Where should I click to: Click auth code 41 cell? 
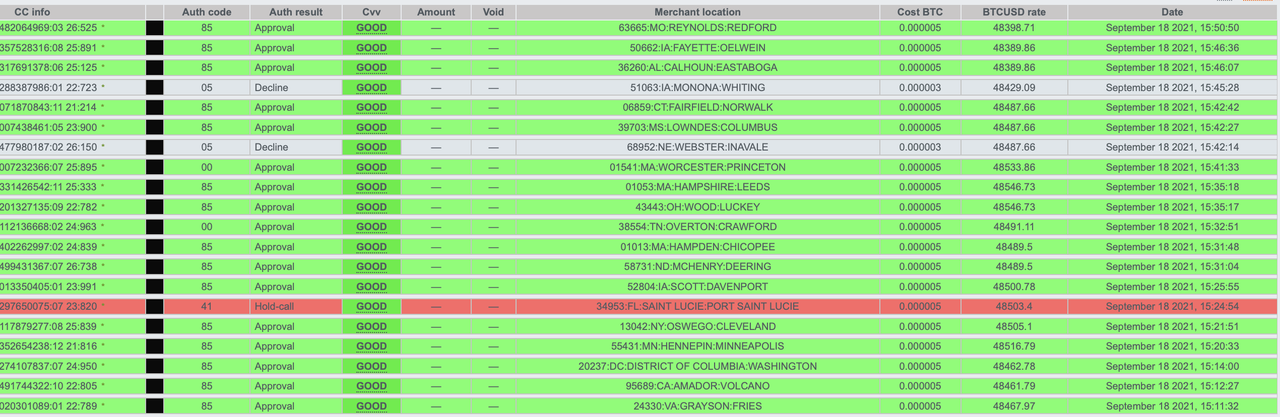tap(205, 306)
